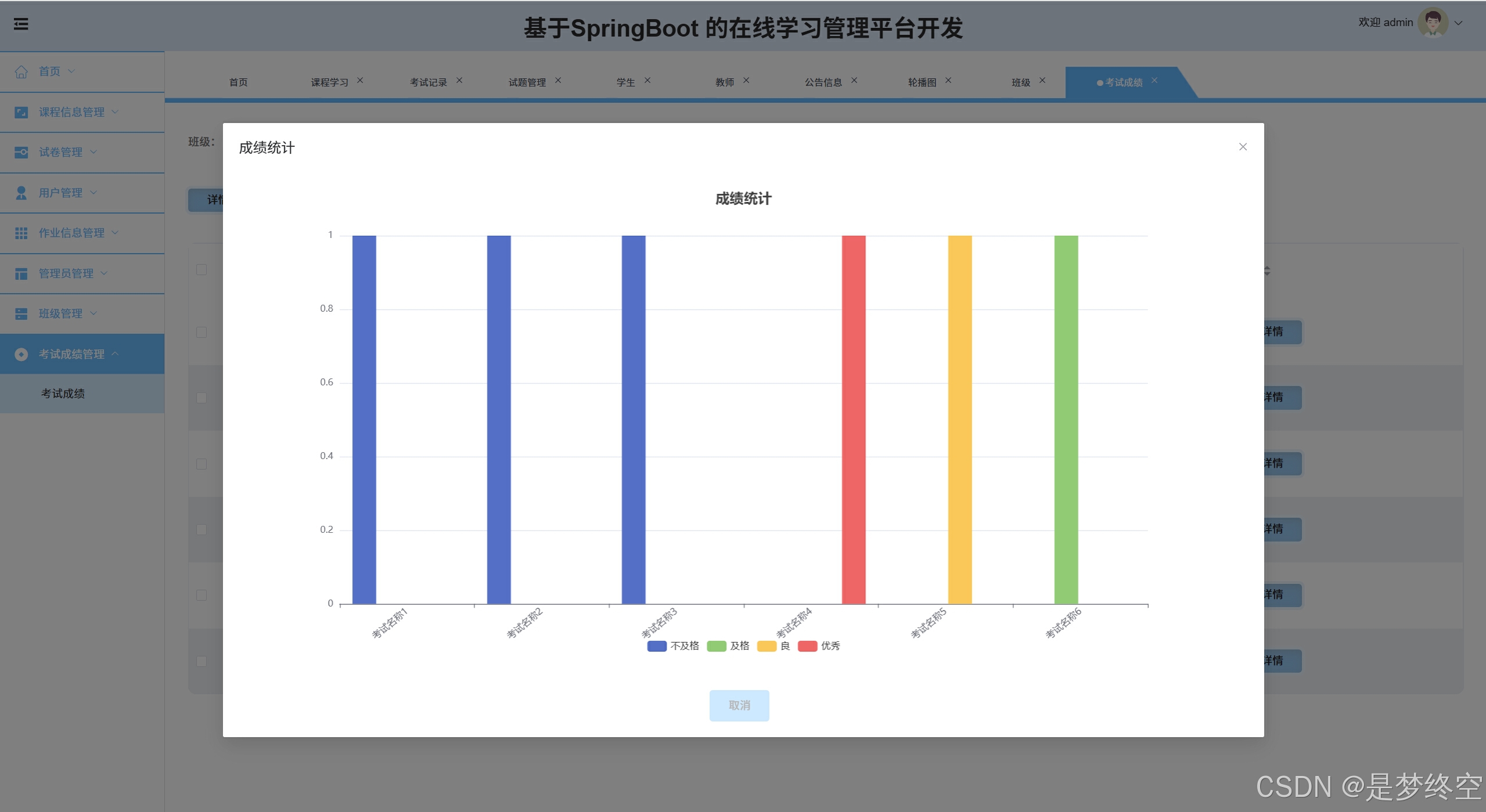Switch to the 试题管理 tab
Viewport: 1486px width, 812px height.
[x=527, y=82]
